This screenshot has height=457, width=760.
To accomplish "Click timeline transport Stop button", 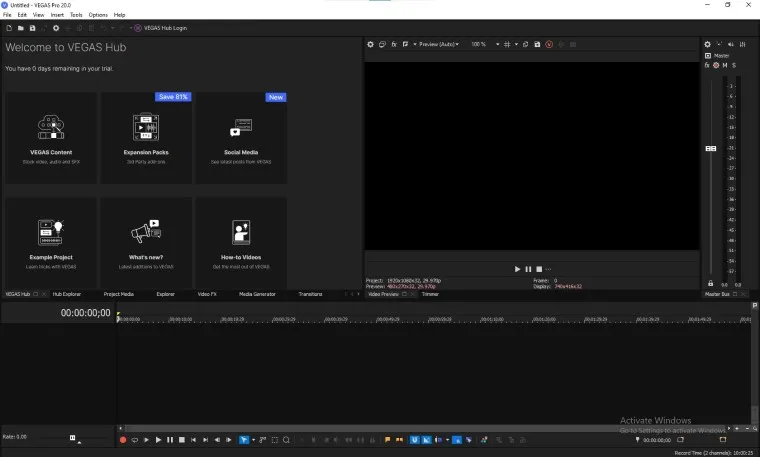I will (182, 440).
